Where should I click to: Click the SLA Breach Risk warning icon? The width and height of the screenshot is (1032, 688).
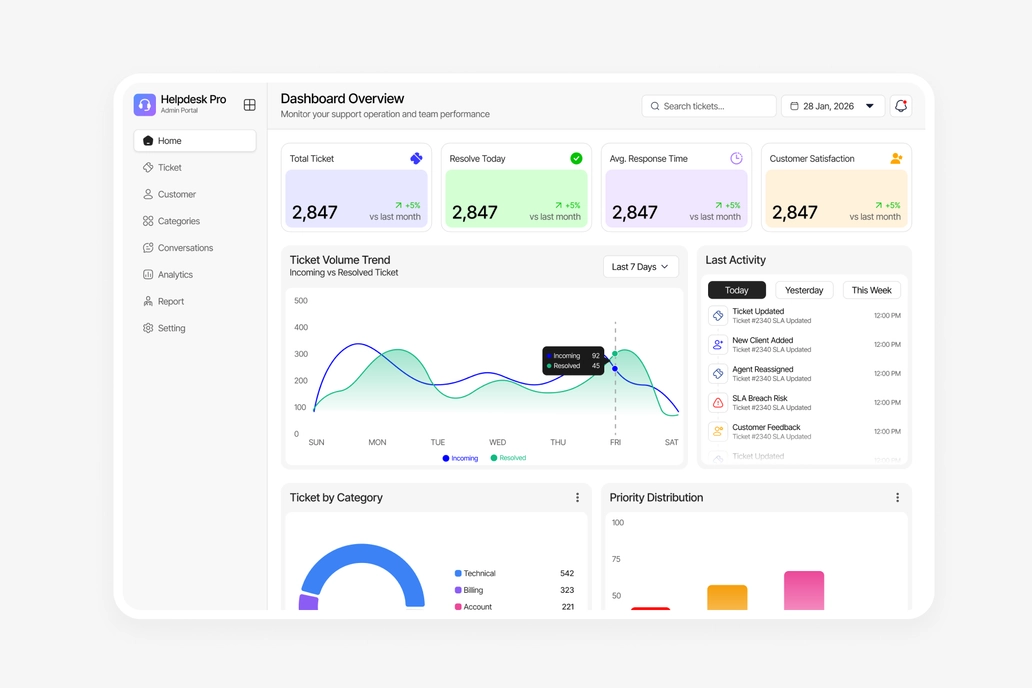point(718,402)
